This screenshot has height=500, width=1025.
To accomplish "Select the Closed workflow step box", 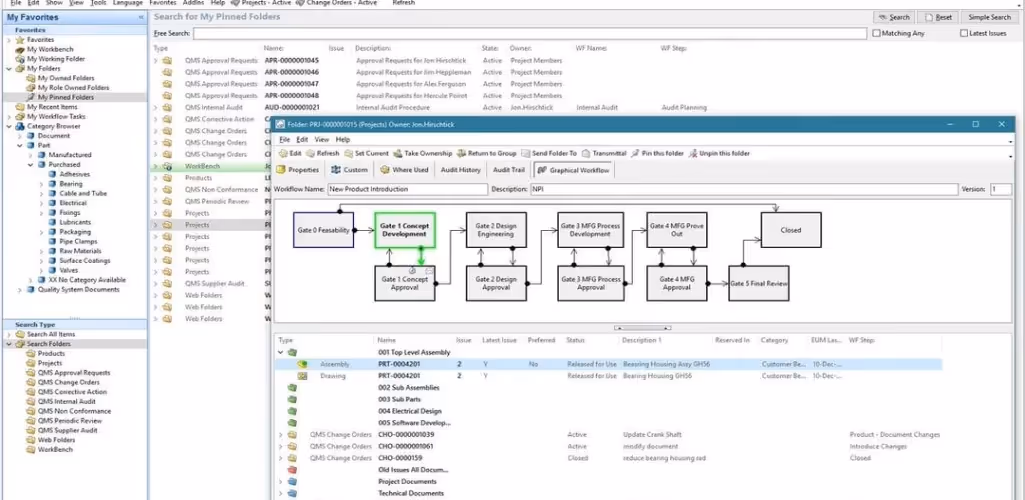I will 790,229.
